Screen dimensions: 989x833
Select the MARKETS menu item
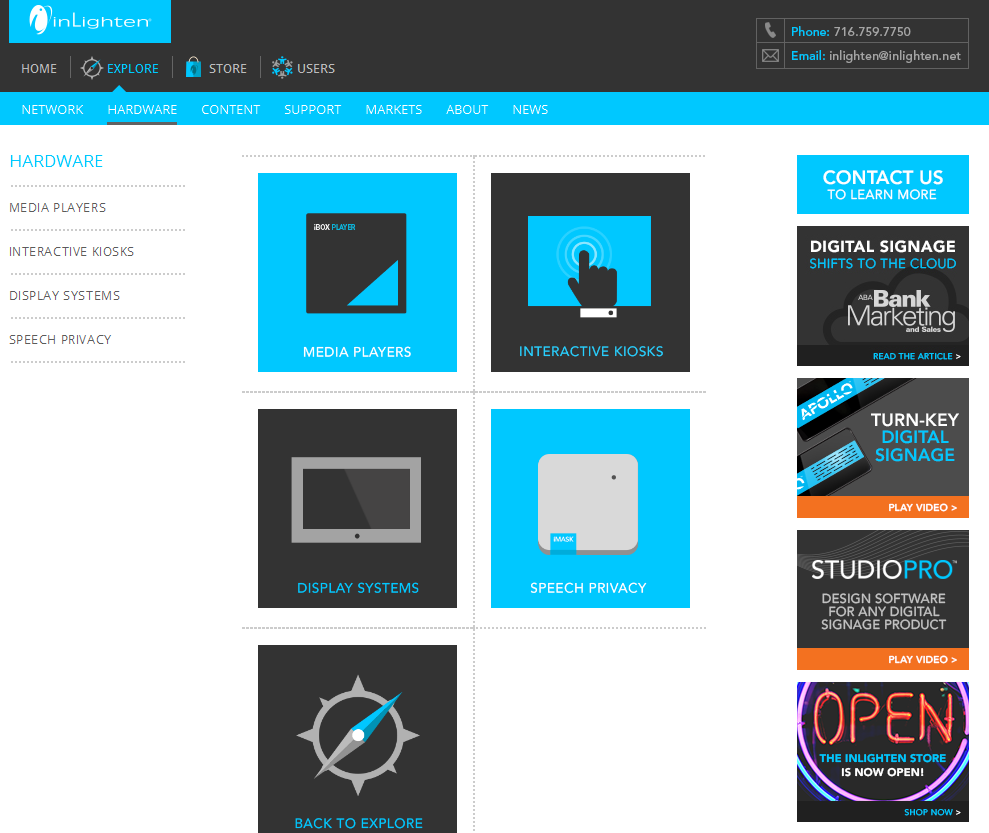pos(393,110)
